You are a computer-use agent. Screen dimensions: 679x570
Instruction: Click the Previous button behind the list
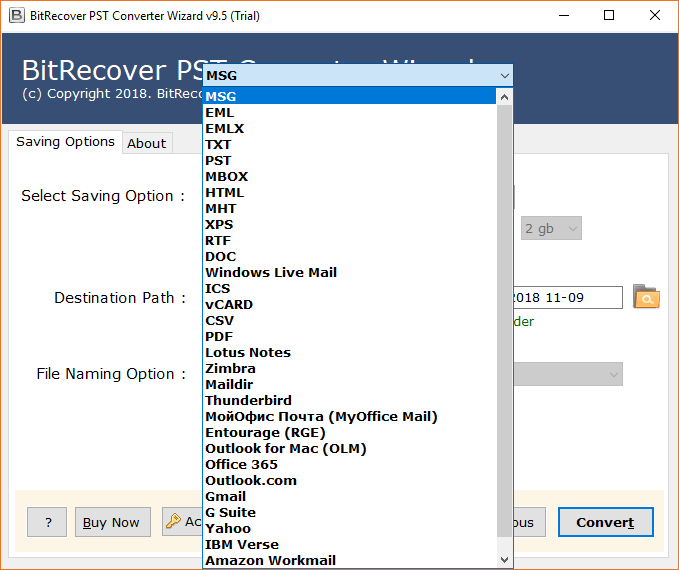click(x=529, y=522)
